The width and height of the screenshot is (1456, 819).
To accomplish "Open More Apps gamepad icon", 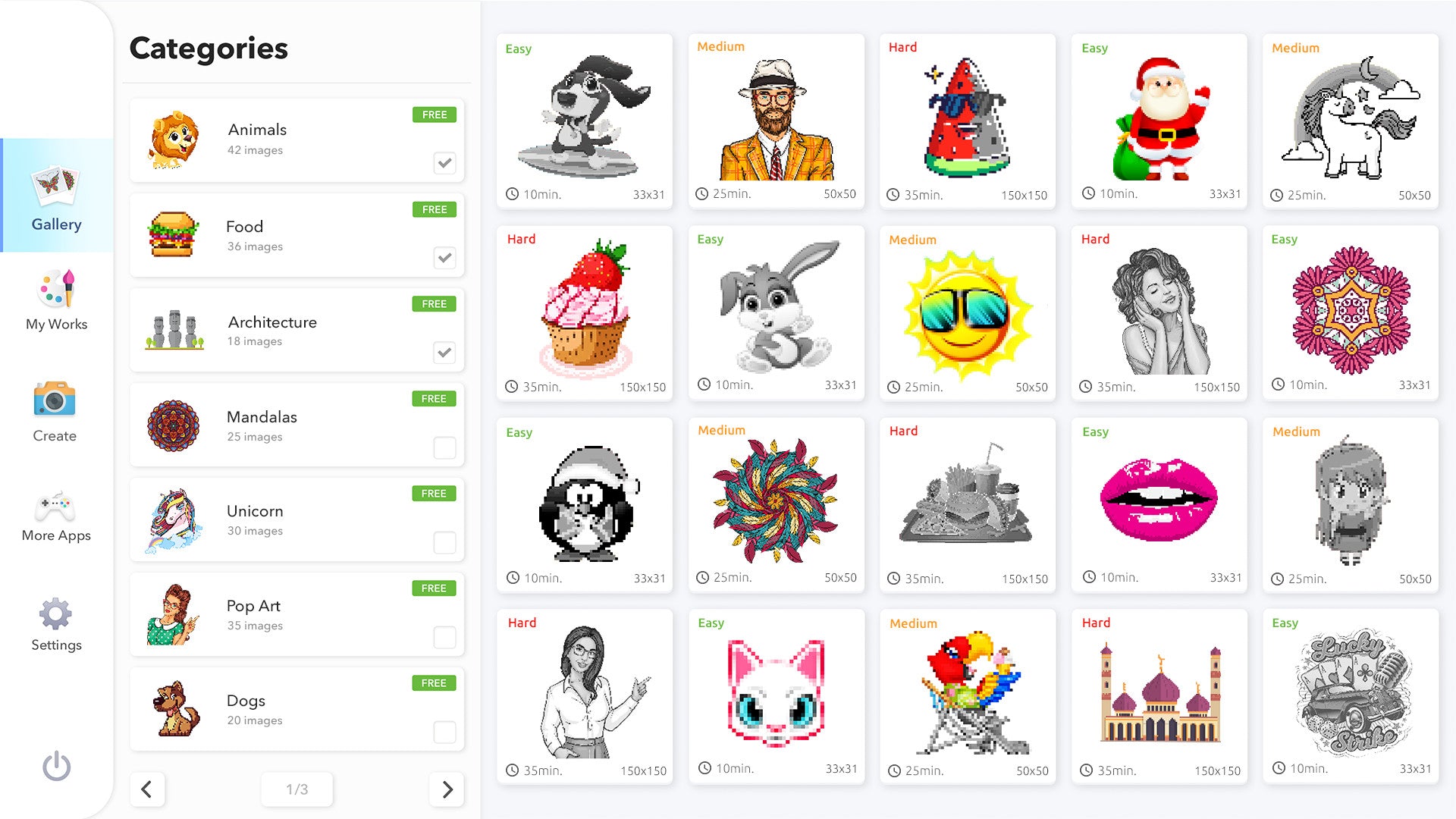I will tap(55, 505).
